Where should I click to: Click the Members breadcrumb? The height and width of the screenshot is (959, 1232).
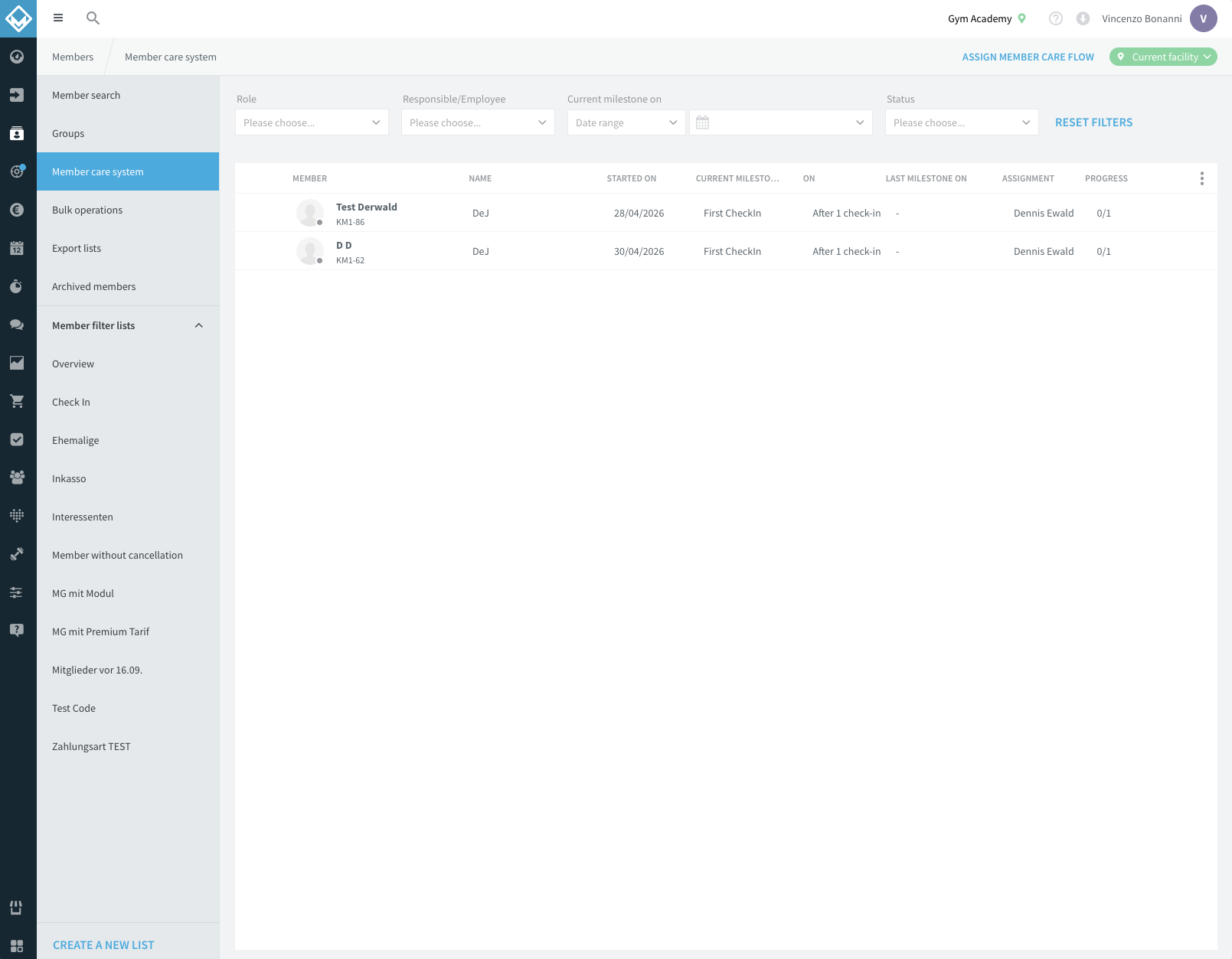pos(73,57)
